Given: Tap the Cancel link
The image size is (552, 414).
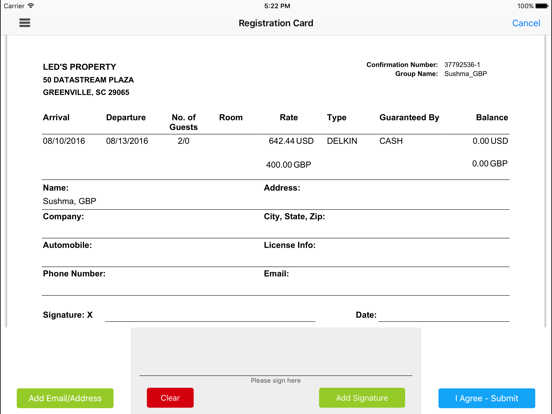Looking at the screenshot, I should point(526,23).
